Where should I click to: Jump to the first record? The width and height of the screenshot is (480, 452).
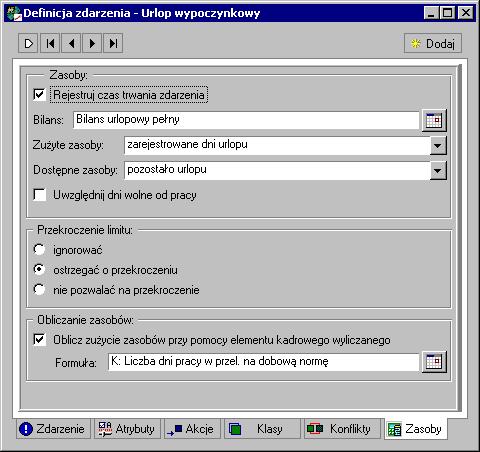50,43
